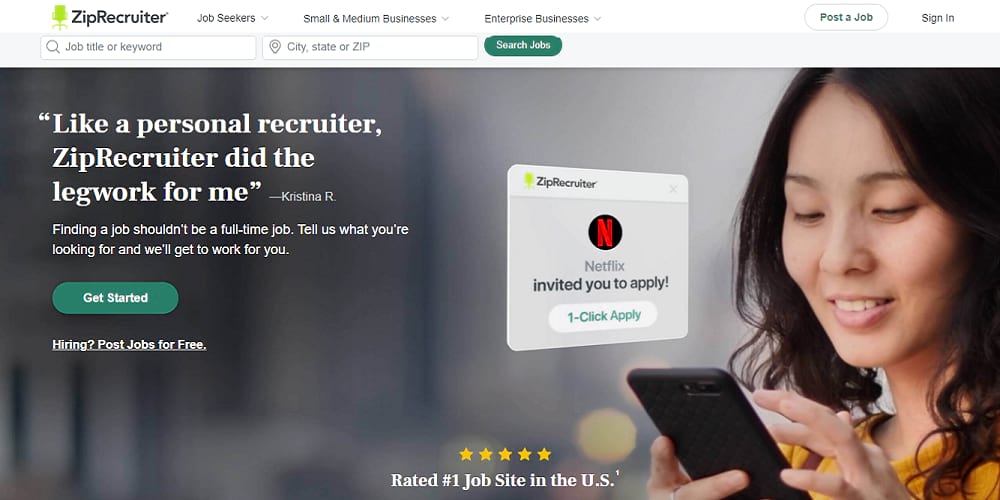The width and height of the screenshot is (1000, 500).
Task: Expand Small & Medium Businesses chevron
Action: [x=445, y=18]
